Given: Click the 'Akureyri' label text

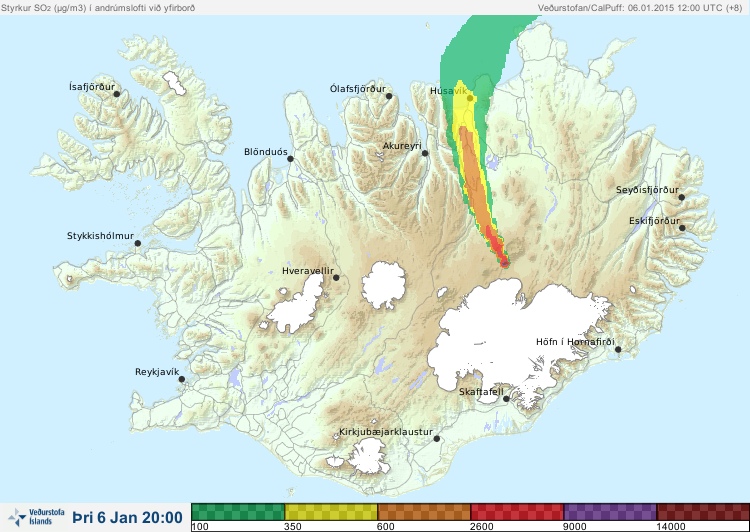Looking at the screenshot, I should click(402, 146).
